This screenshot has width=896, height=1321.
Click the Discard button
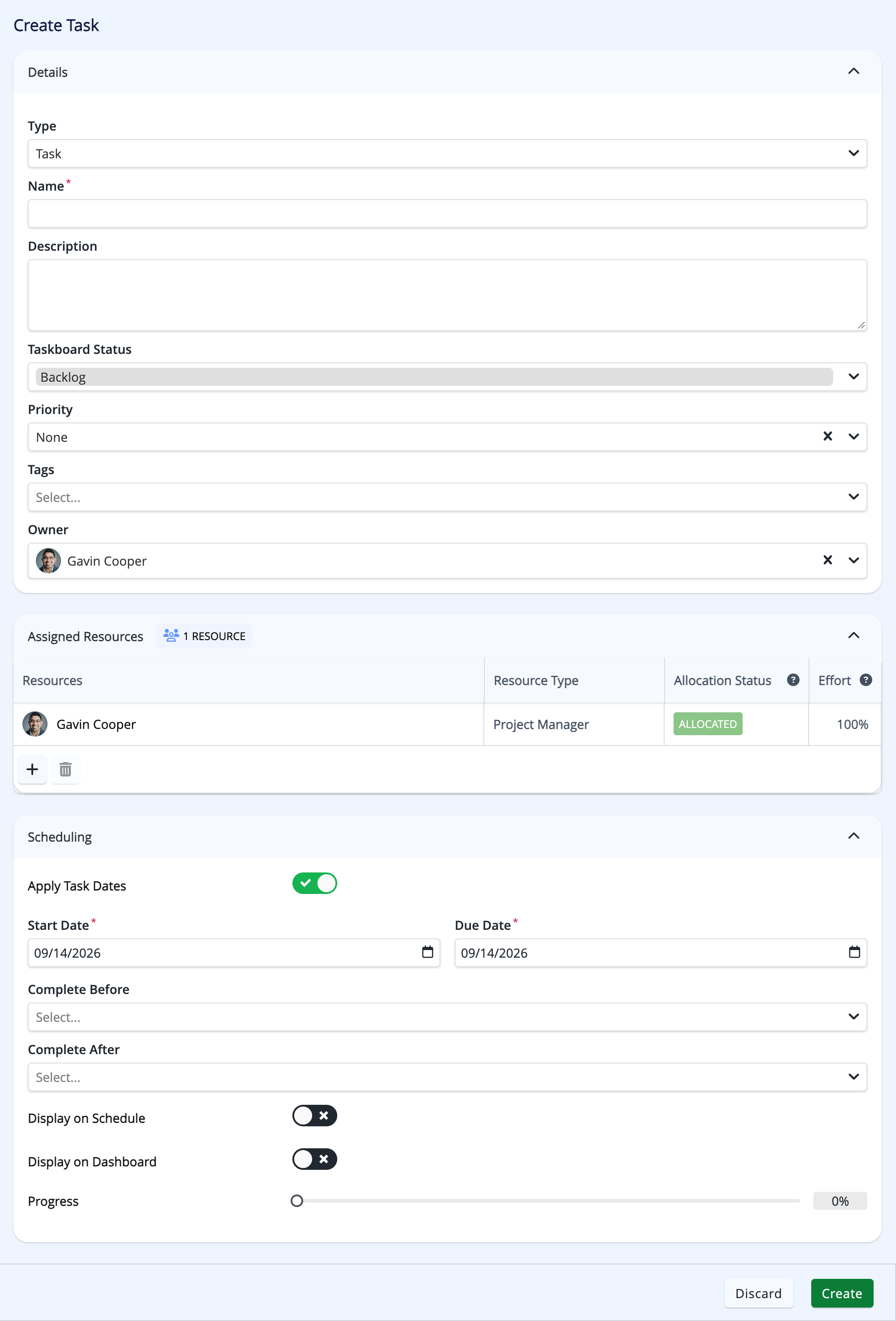pos(758,1293)
